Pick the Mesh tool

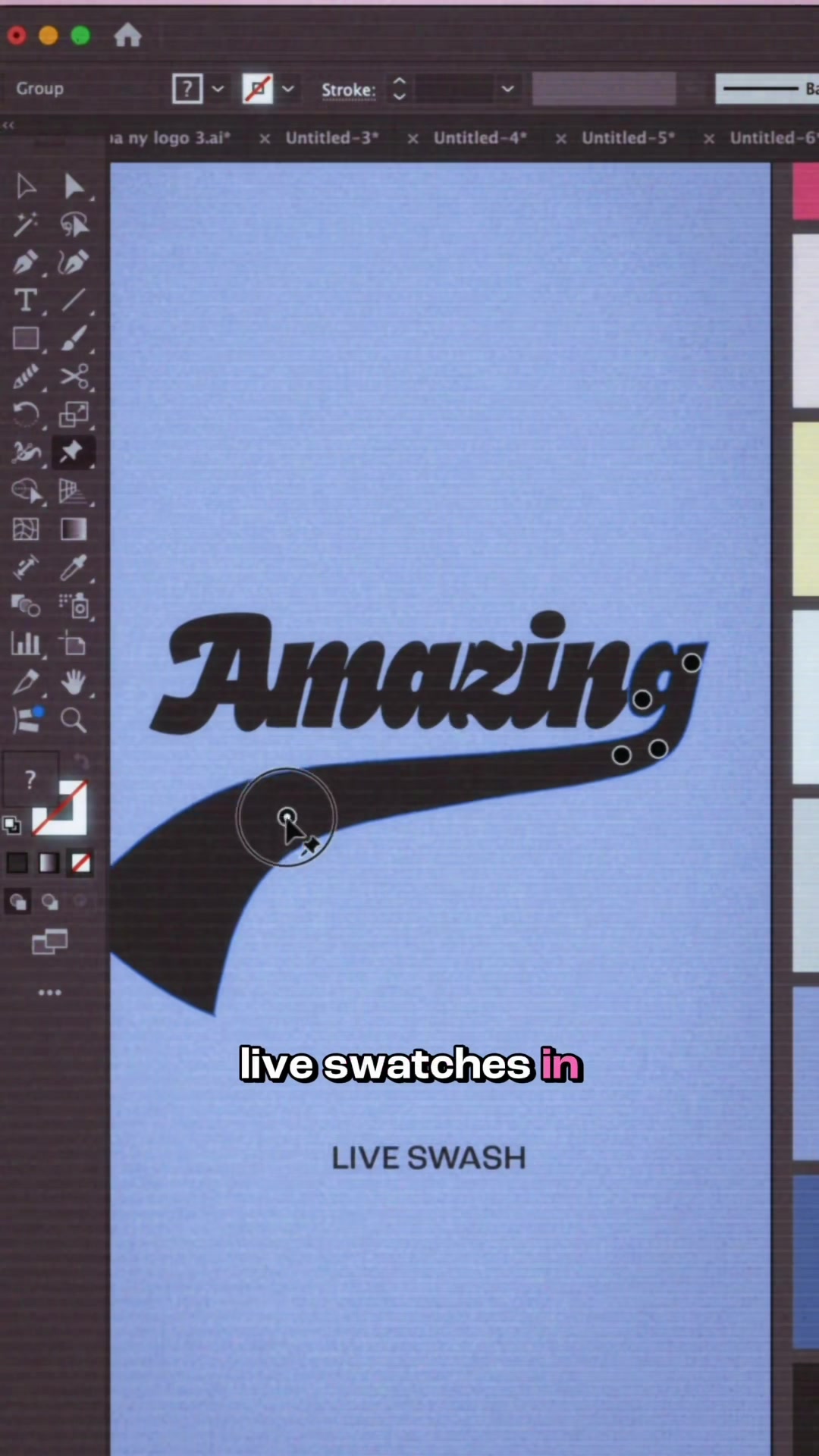26,529
